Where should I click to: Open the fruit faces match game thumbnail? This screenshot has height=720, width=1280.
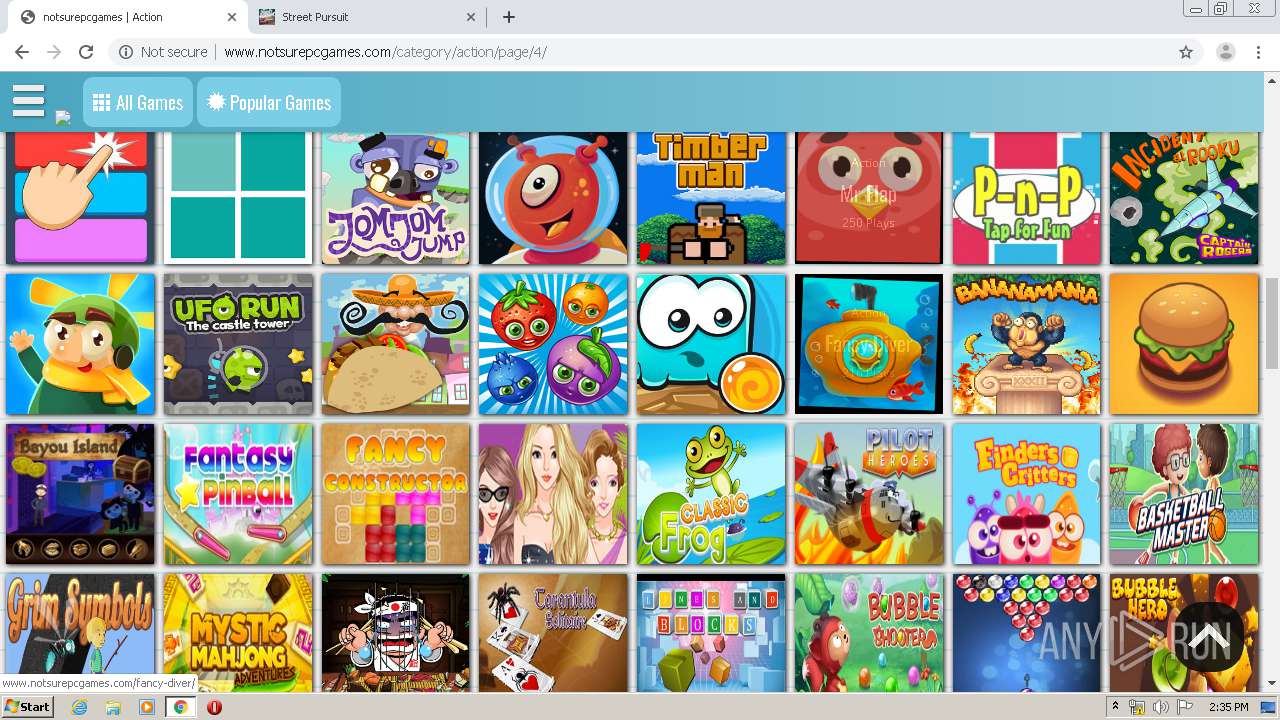click(x=553, y=344)
